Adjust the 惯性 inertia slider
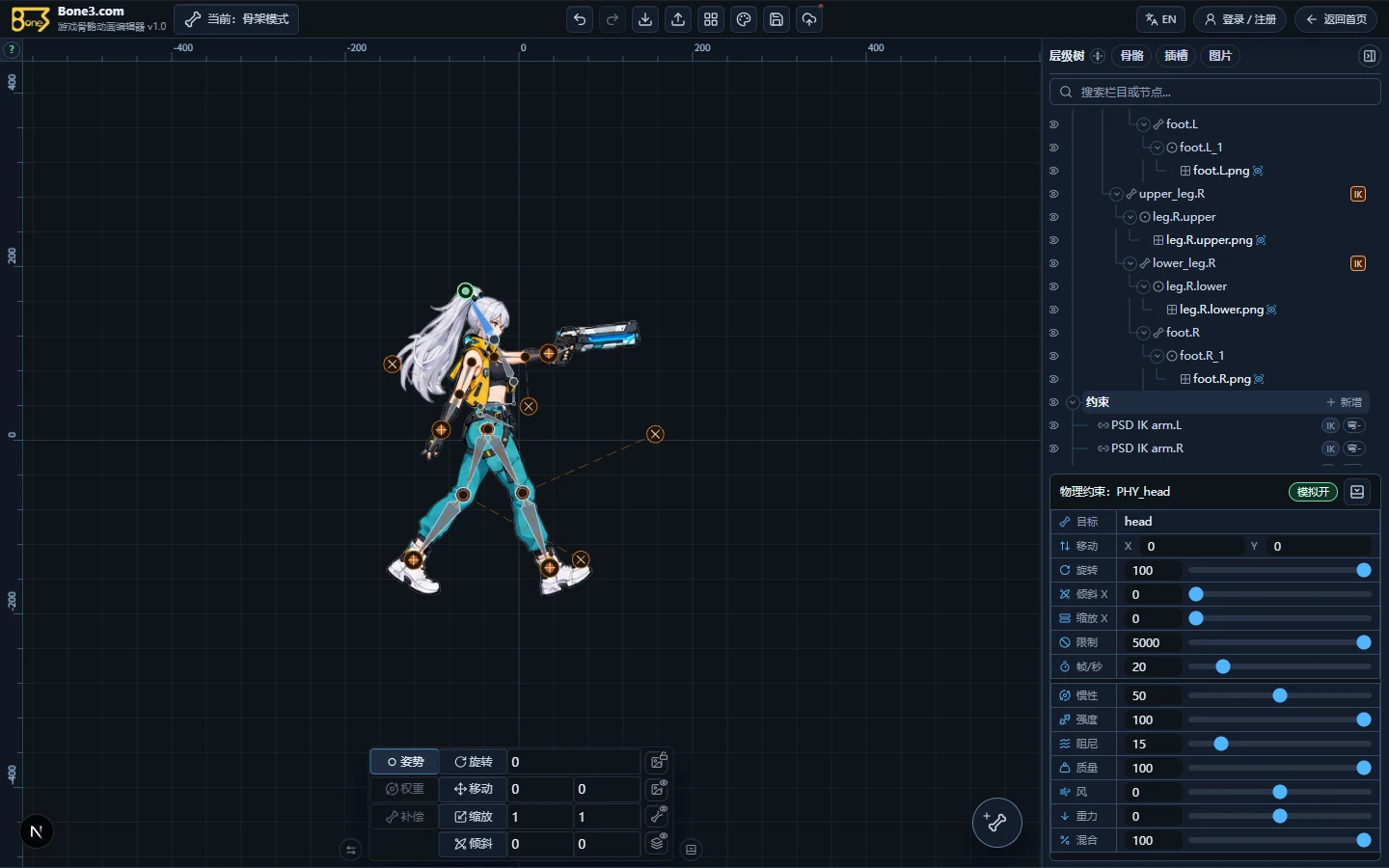The height and width of the screenshot is (868, 1389). 1279,695
